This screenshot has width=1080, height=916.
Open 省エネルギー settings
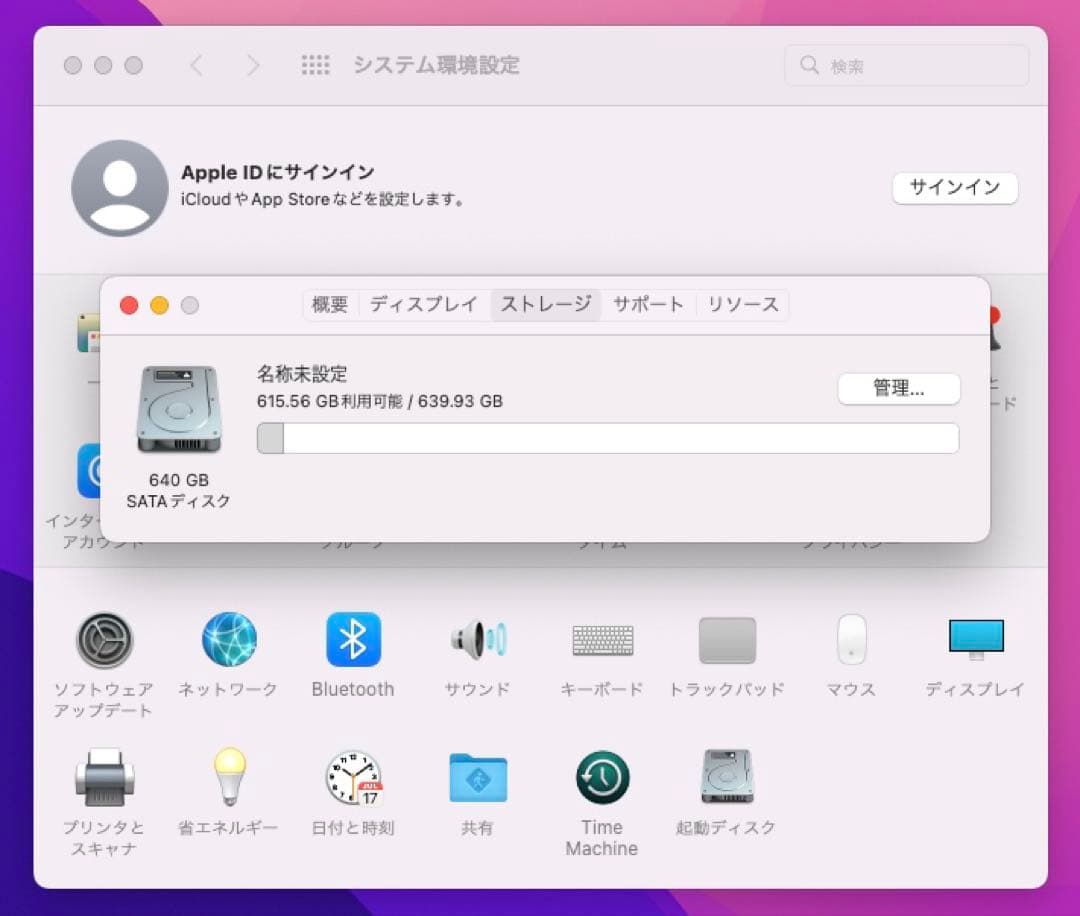228,777
